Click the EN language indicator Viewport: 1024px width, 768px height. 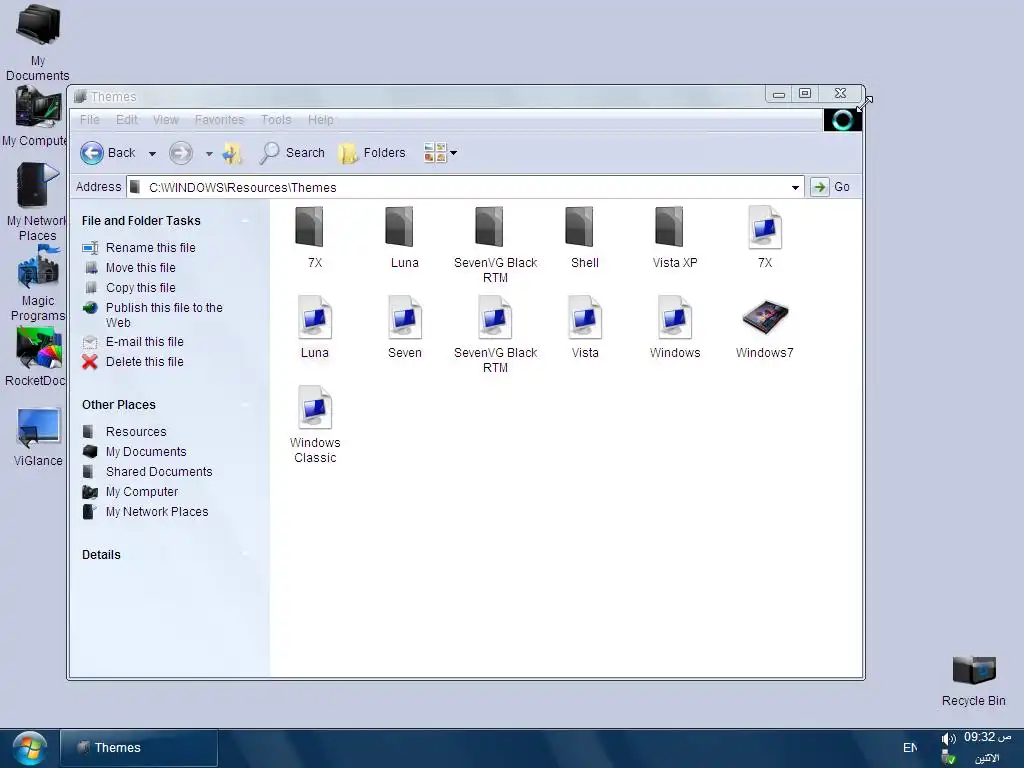[x=910, y=748]
